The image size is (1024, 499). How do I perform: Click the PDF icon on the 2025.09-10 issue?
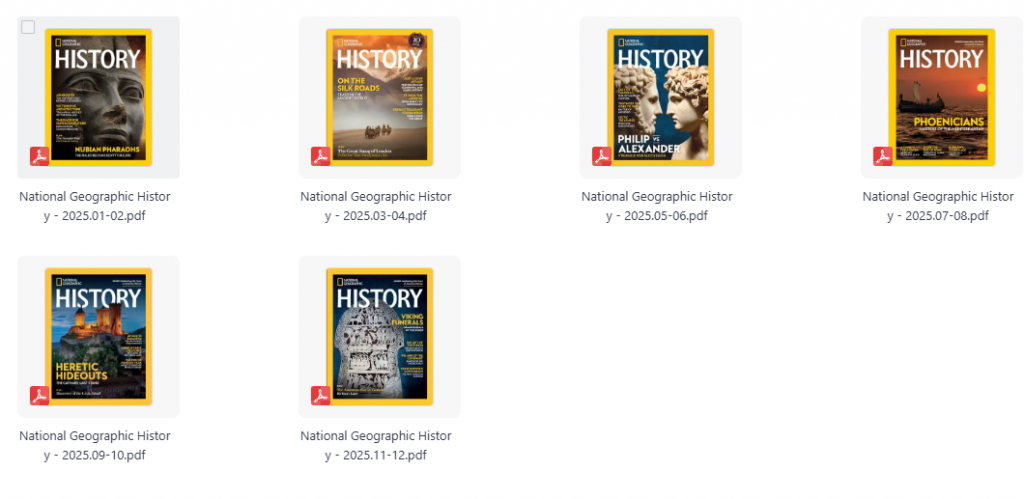(39, 396)
